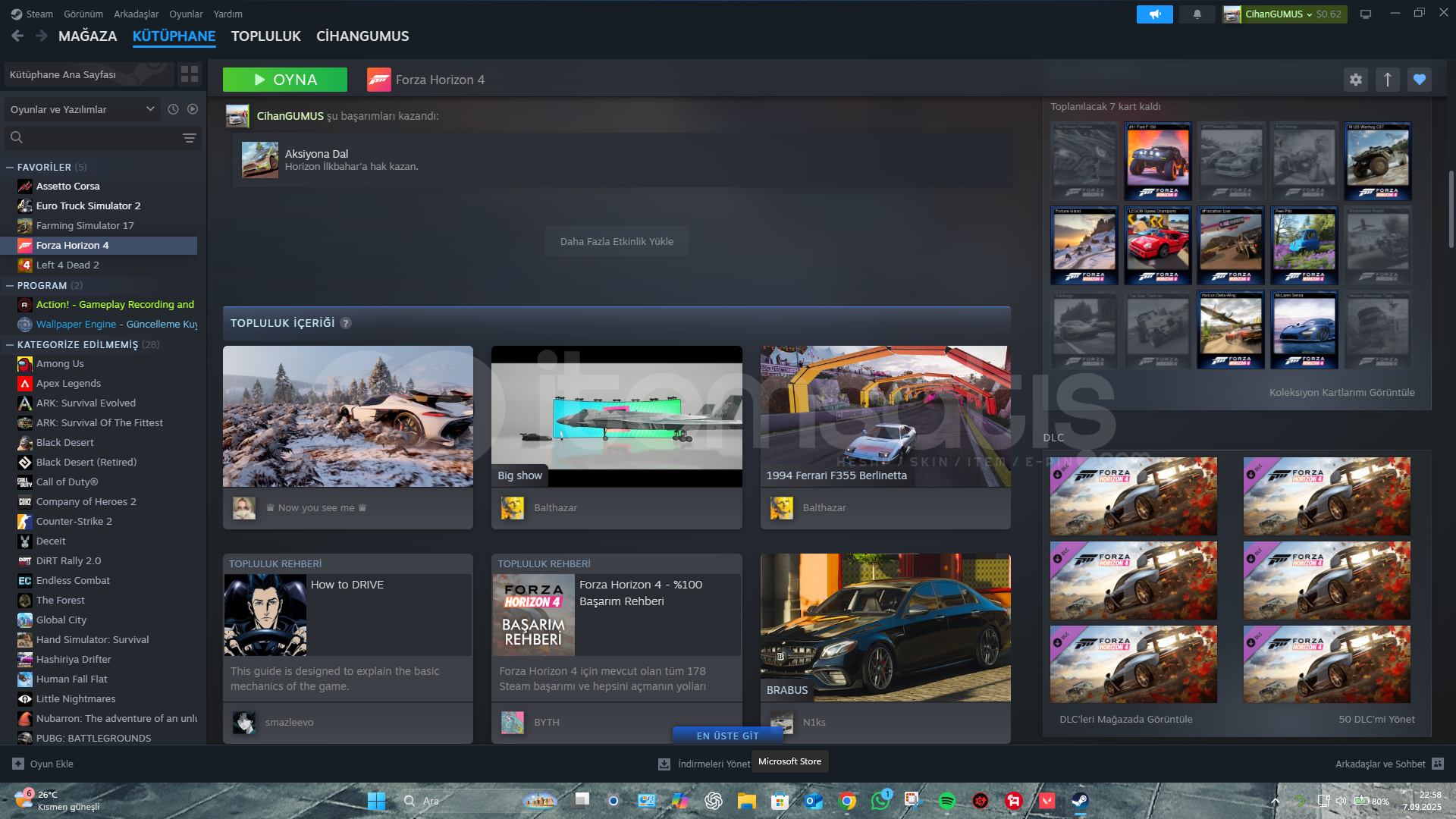
Task: Open the BRABUS community screenshot
Action: coord(886,627)
